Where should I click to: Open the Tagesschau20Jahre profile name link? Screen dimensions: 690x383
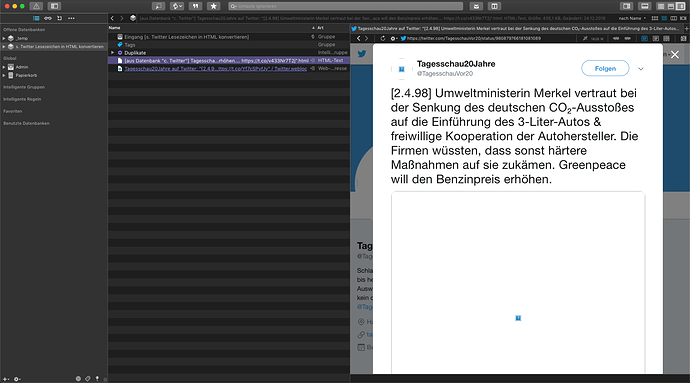pyautogui.click(x=456, y=64)
